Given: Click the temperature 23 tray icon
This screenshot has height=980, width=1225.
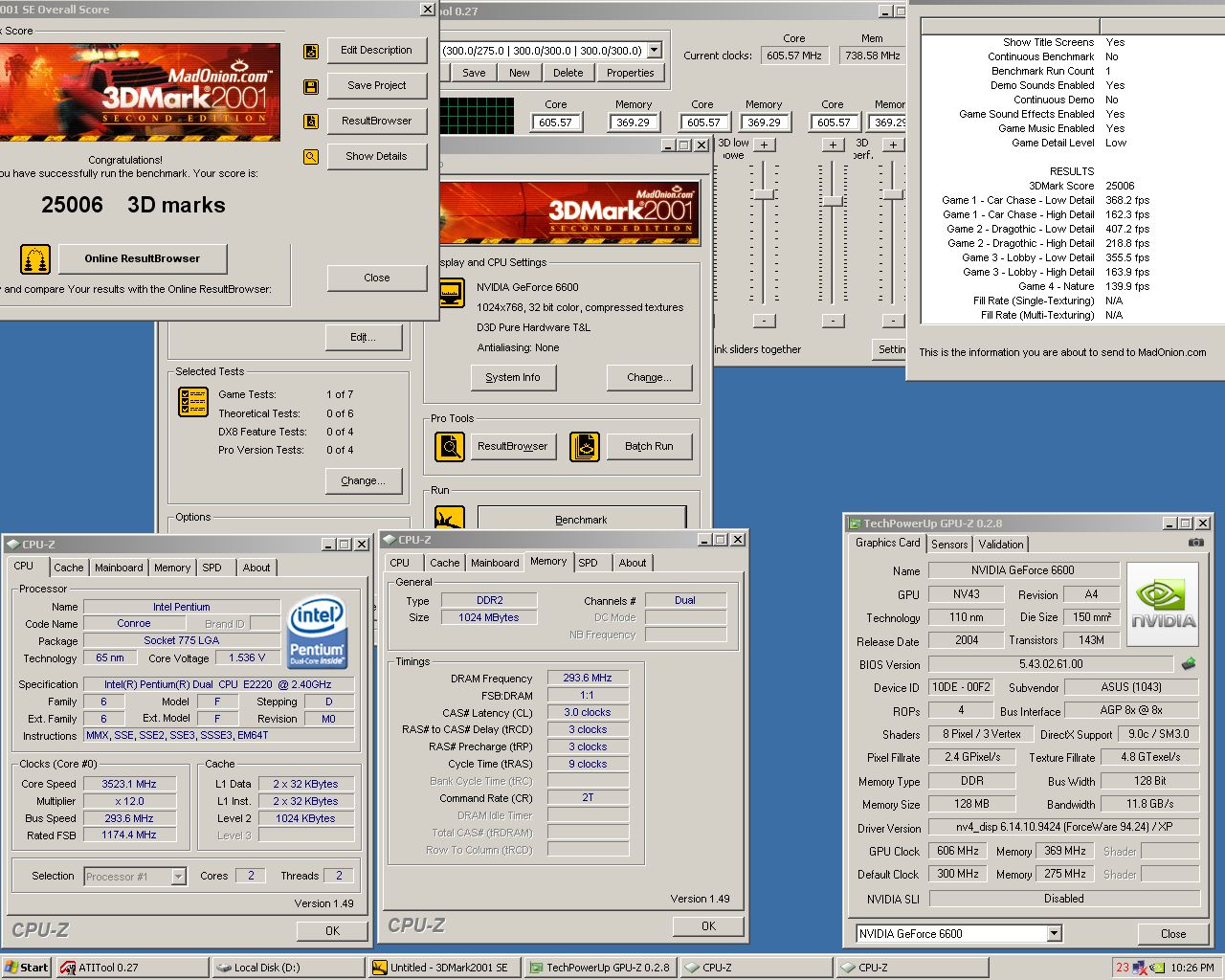Looking at the screenshot, I should click(1123, 968).
